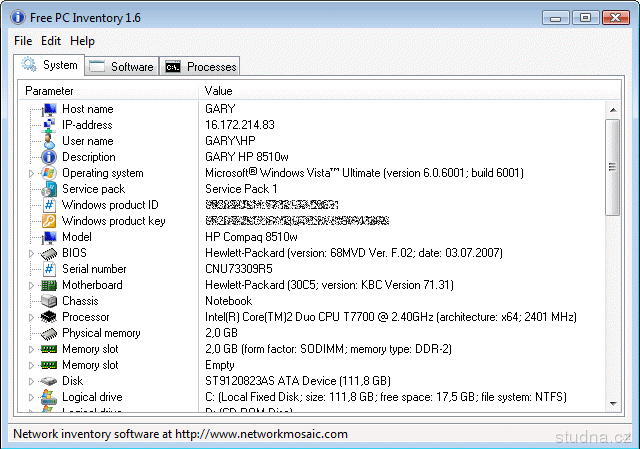Click the Physical memory module icon
This screenshot has height=449, width=640.
point(49,333)
